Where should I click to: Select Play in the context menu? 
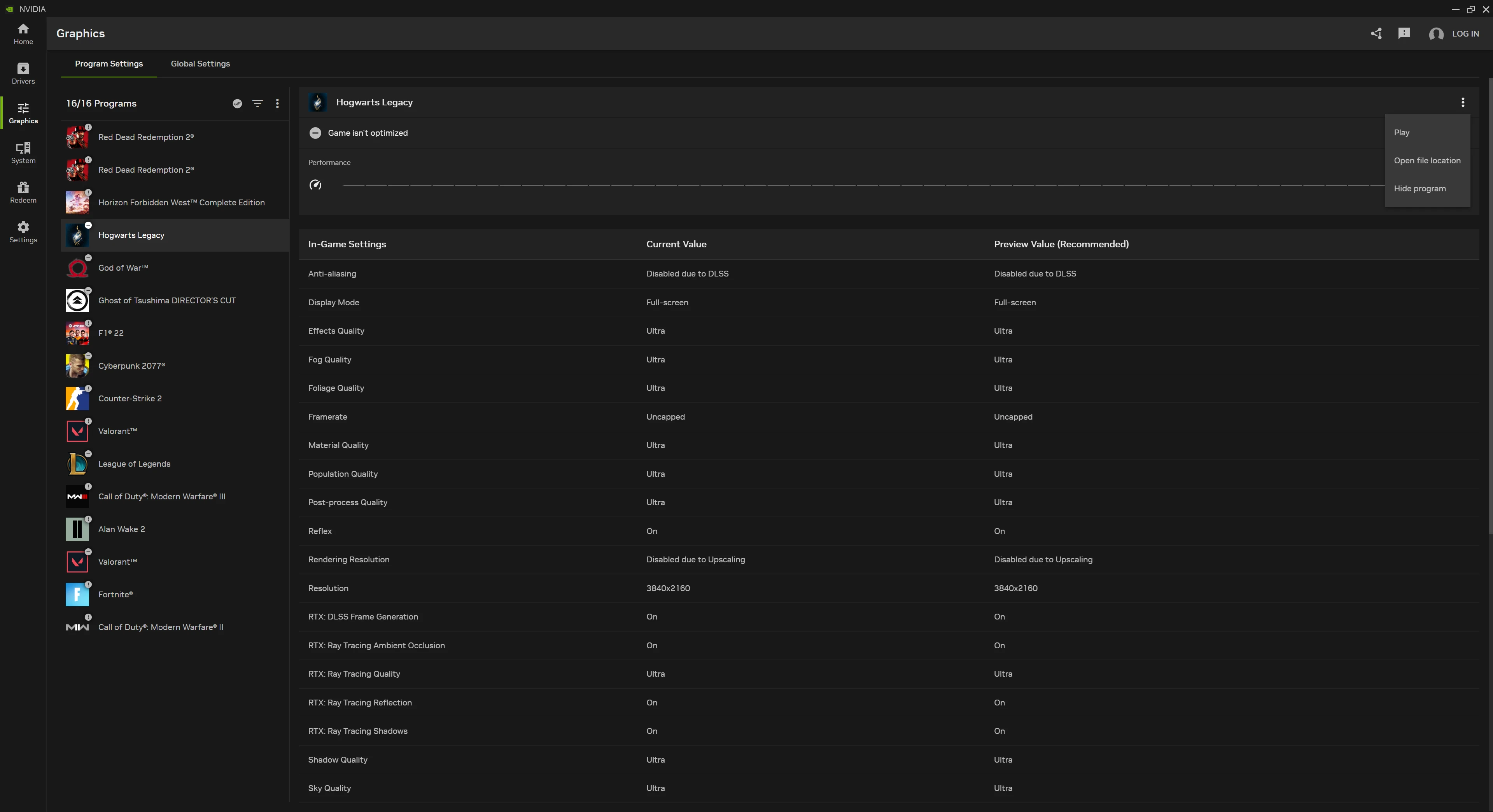[x=1402, y=133]
